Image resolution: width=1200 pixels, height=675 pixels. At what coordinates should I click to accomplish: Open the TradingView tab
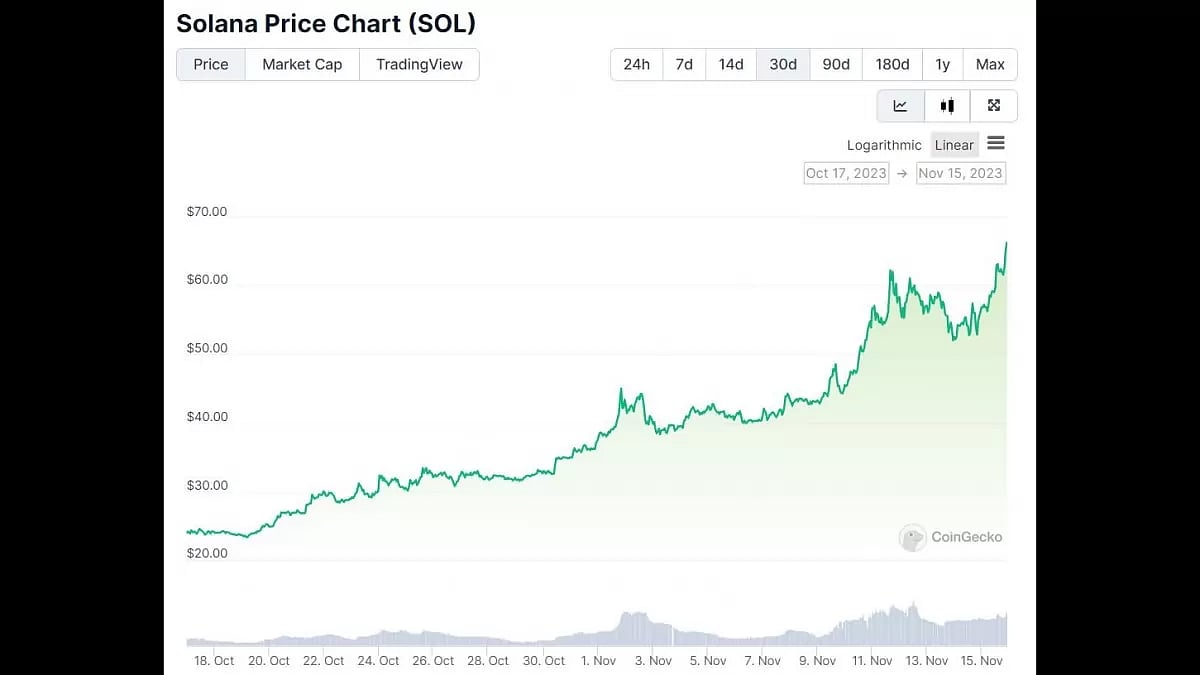coord(419,64)
